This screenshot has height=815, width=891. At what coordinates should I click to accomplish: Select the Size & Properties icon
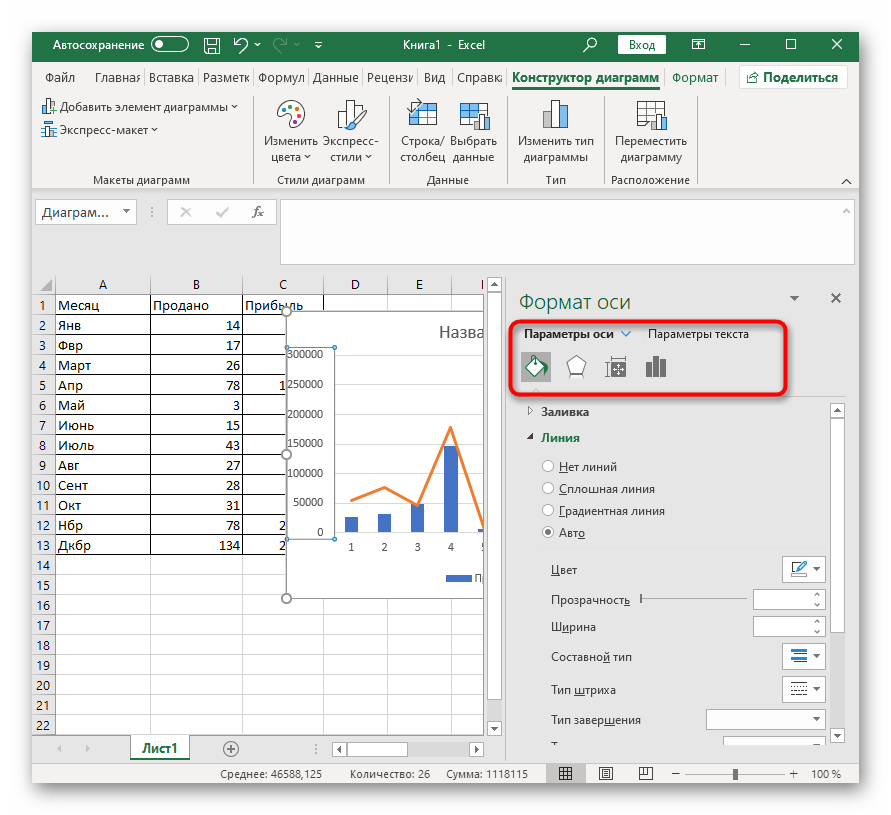615,367
